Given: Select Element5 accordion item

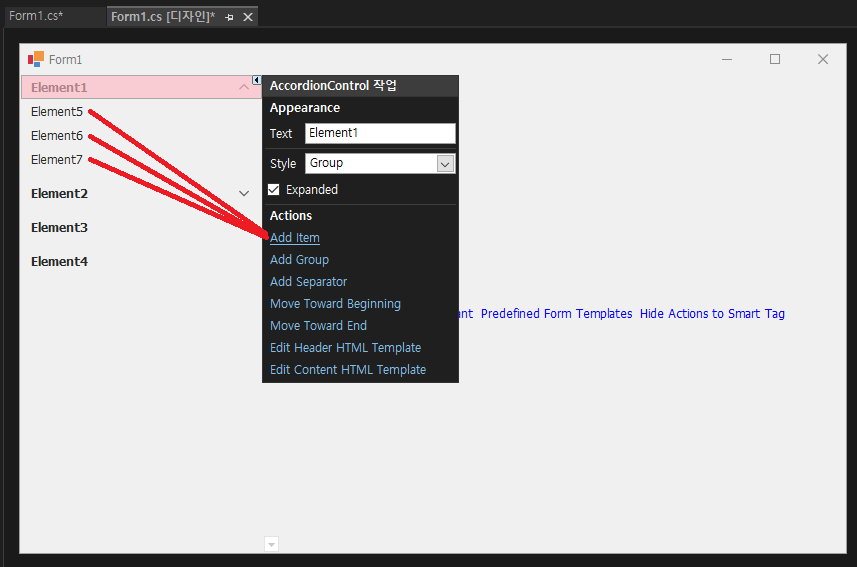Looking at the screenshot, I should [x=57, y=112].
